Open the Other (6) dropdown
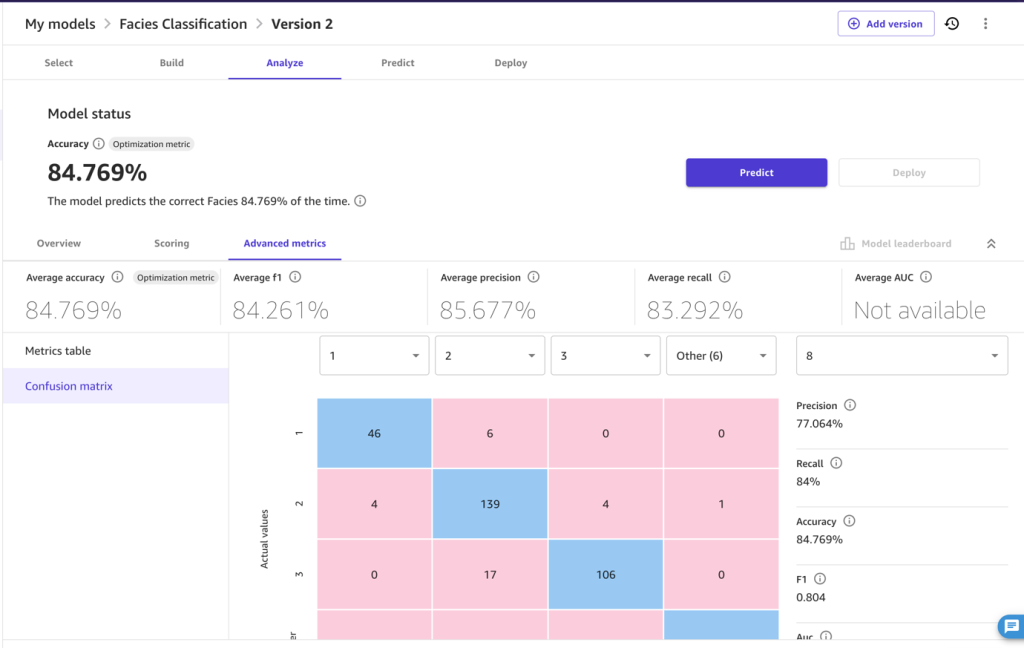1024x648 pixels. tap(721, 355)
